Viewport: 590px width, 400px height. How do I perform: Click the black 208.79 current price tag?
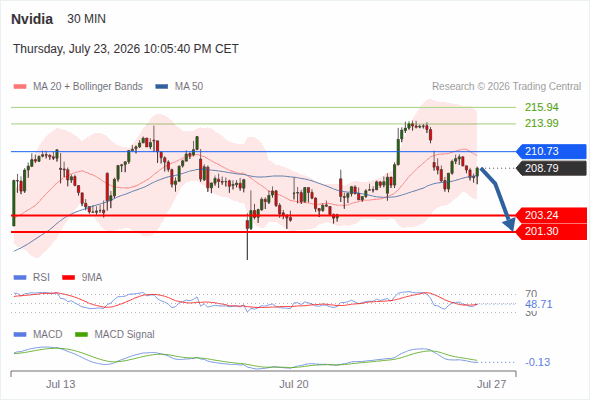pos(551,168)
